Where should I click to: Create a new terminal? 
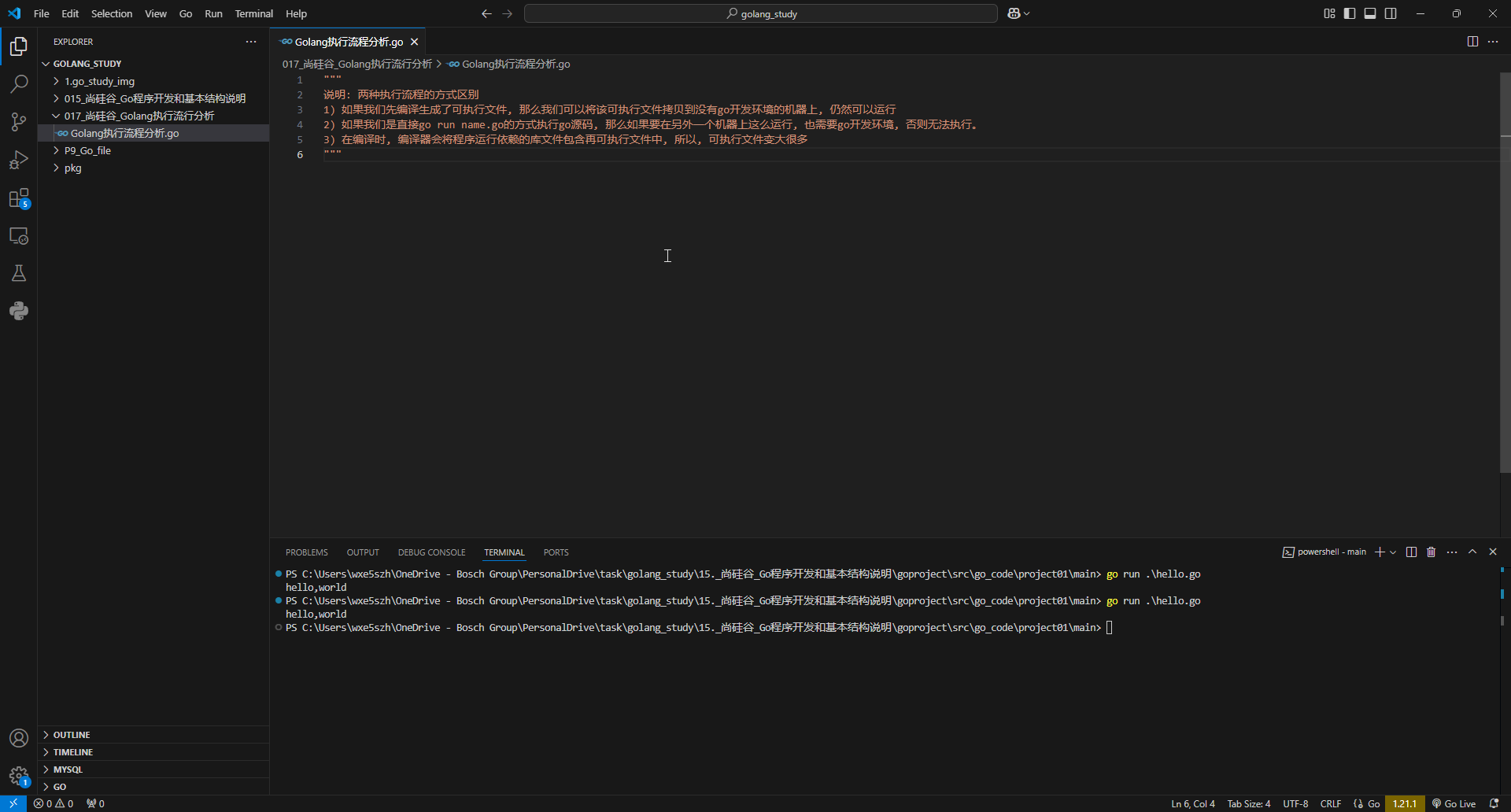(1380, 552)
